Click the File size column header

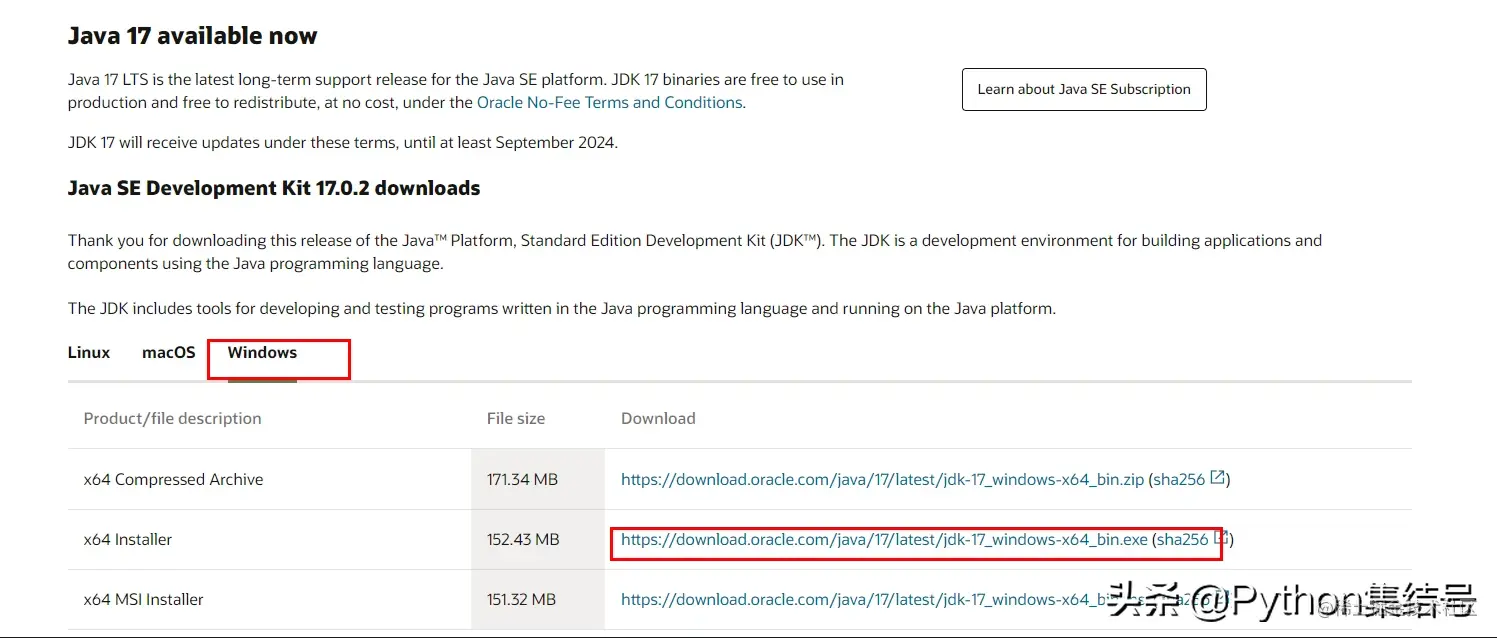coord(515,418)
